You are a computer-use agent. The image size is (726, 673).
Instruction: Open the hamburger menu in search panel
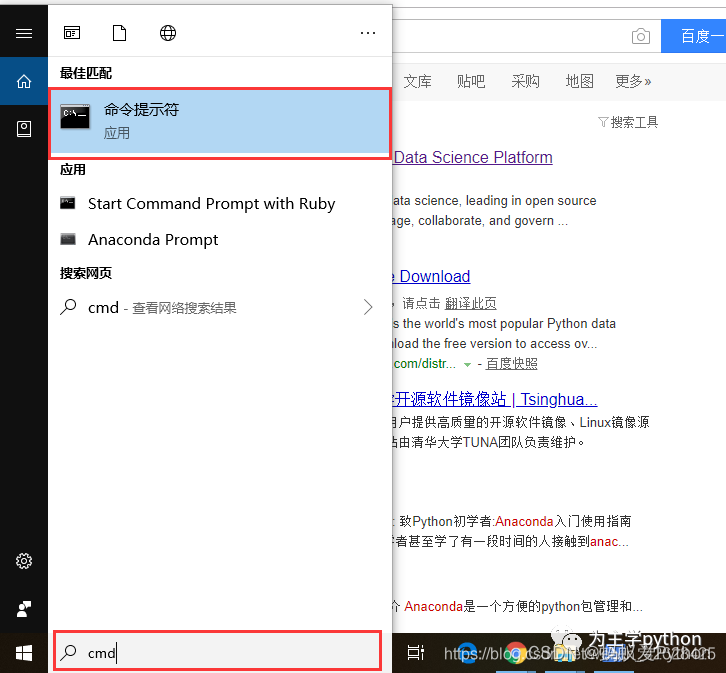(24, 33)
